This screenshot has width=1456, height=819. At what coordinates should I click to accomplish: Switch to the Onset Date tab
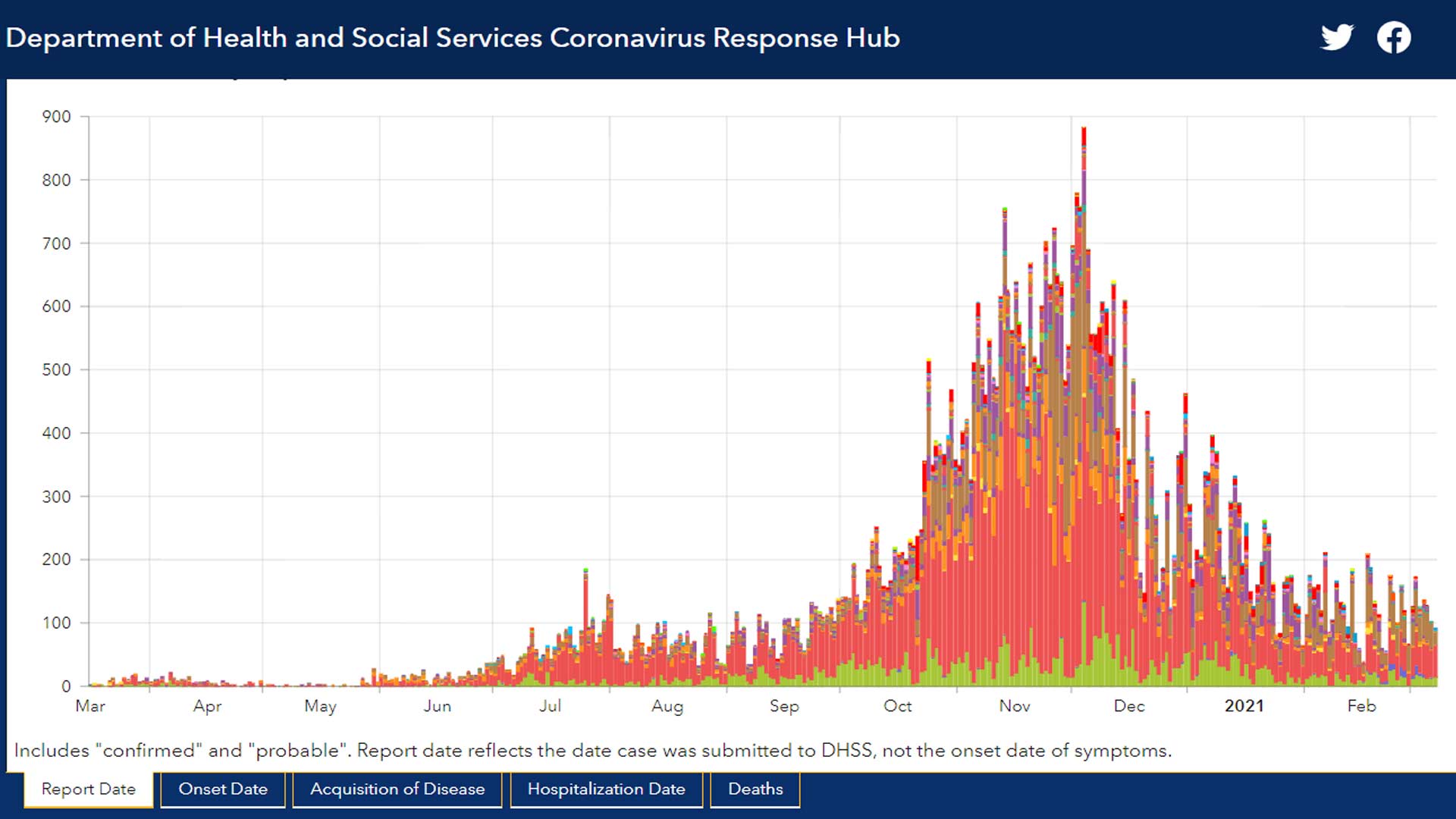pos(223,789)
